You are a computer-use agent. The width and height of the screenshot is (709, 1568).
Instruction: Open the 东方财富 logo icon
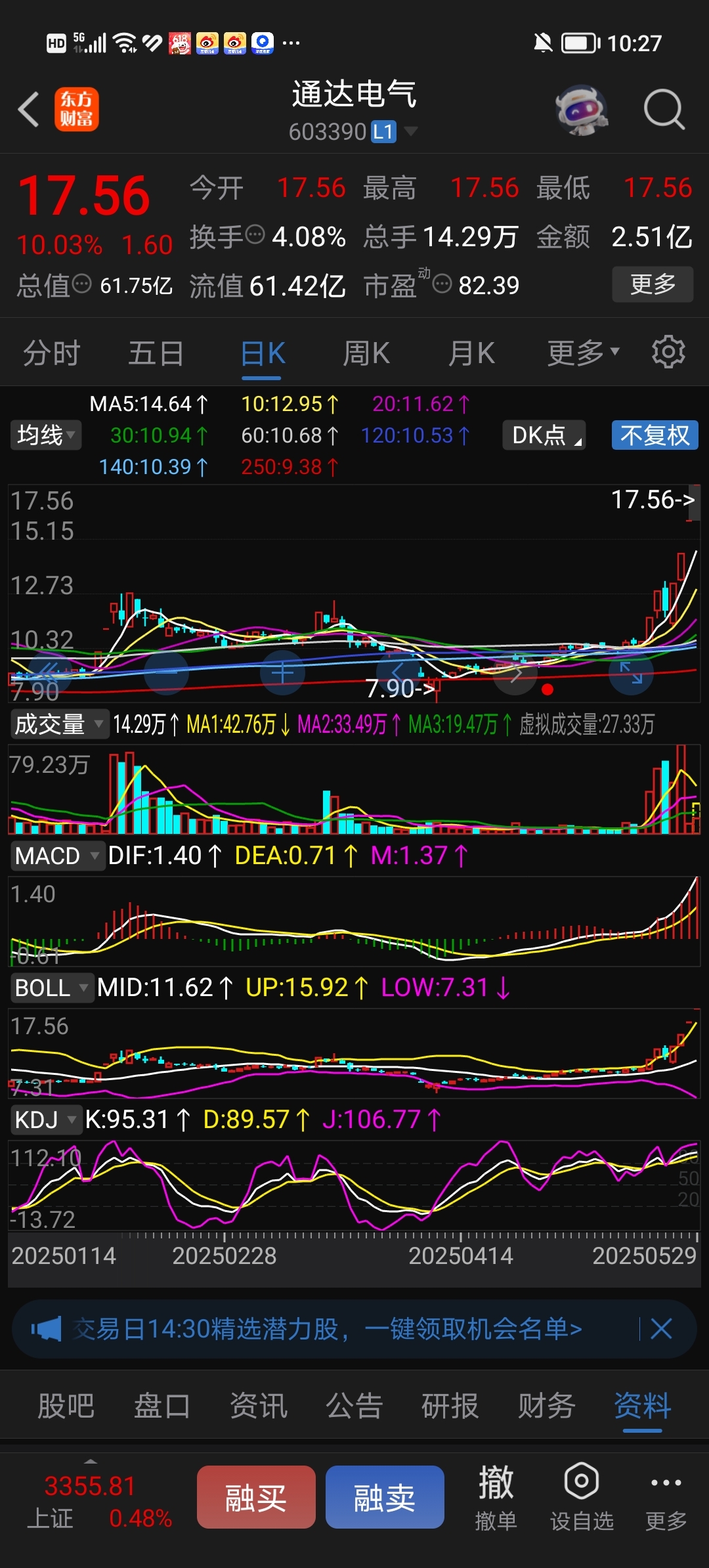point(77,109)
